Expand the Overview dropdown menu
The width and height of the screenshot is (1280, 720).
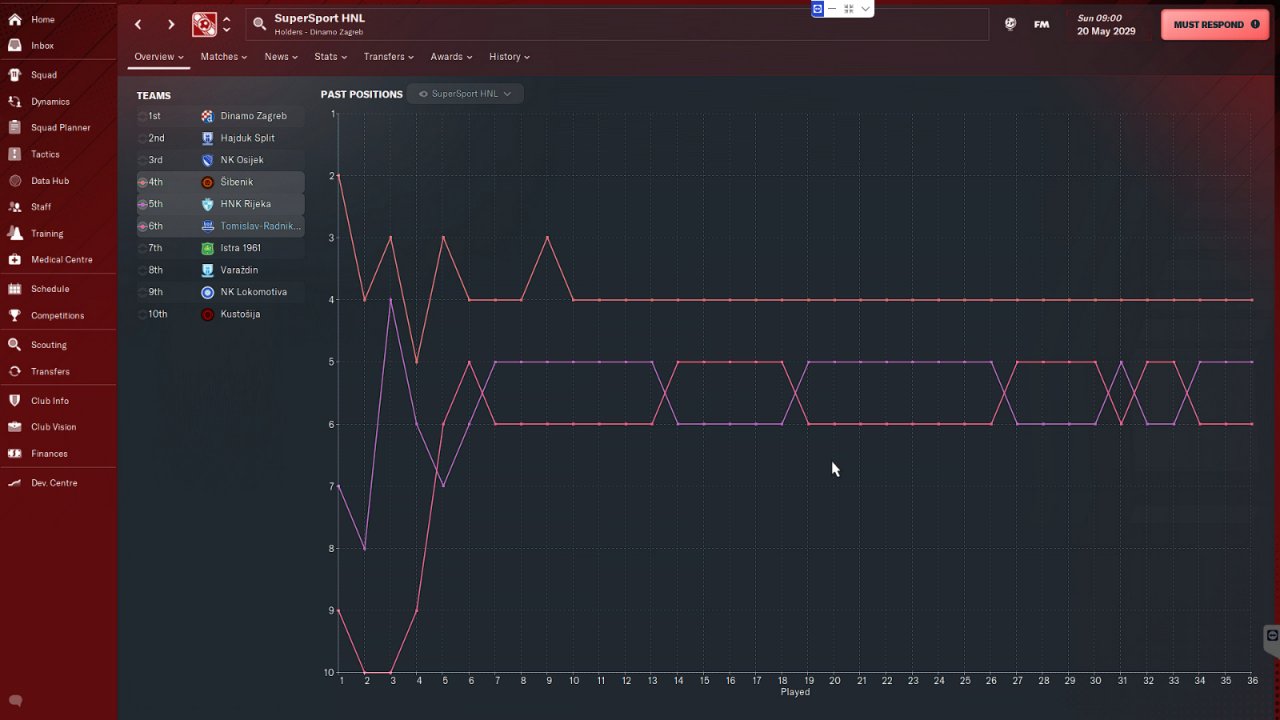[x=159, y=57]
